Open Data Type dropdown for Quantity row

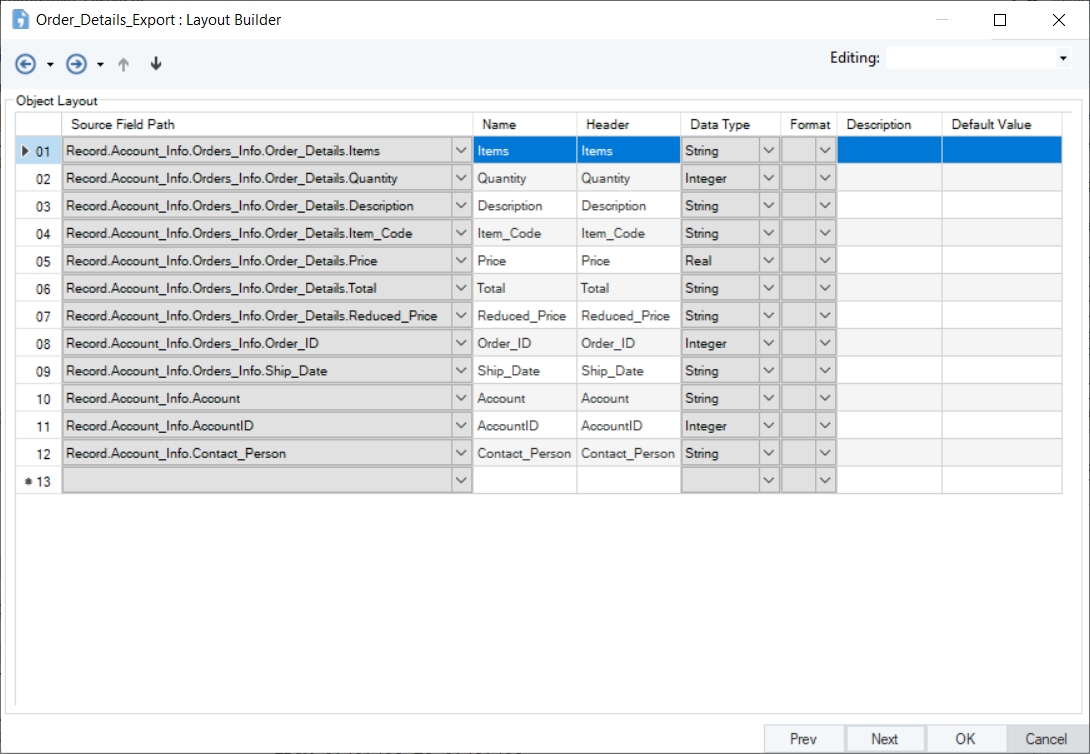[768, 178]
